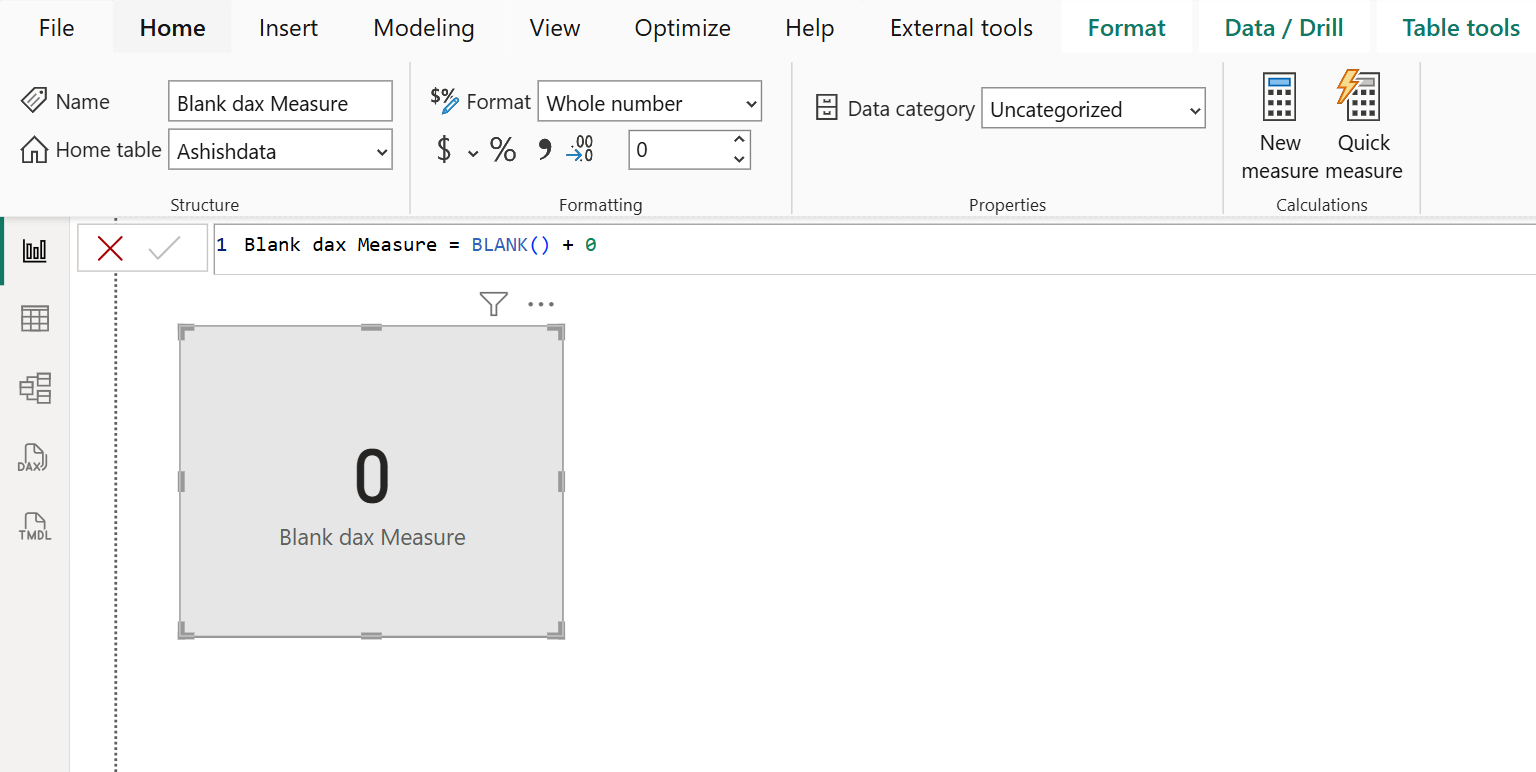Screen dimensions: 1536x772
Task: Switch to the Modeling ribbon tab
Action: coord(423,27)
